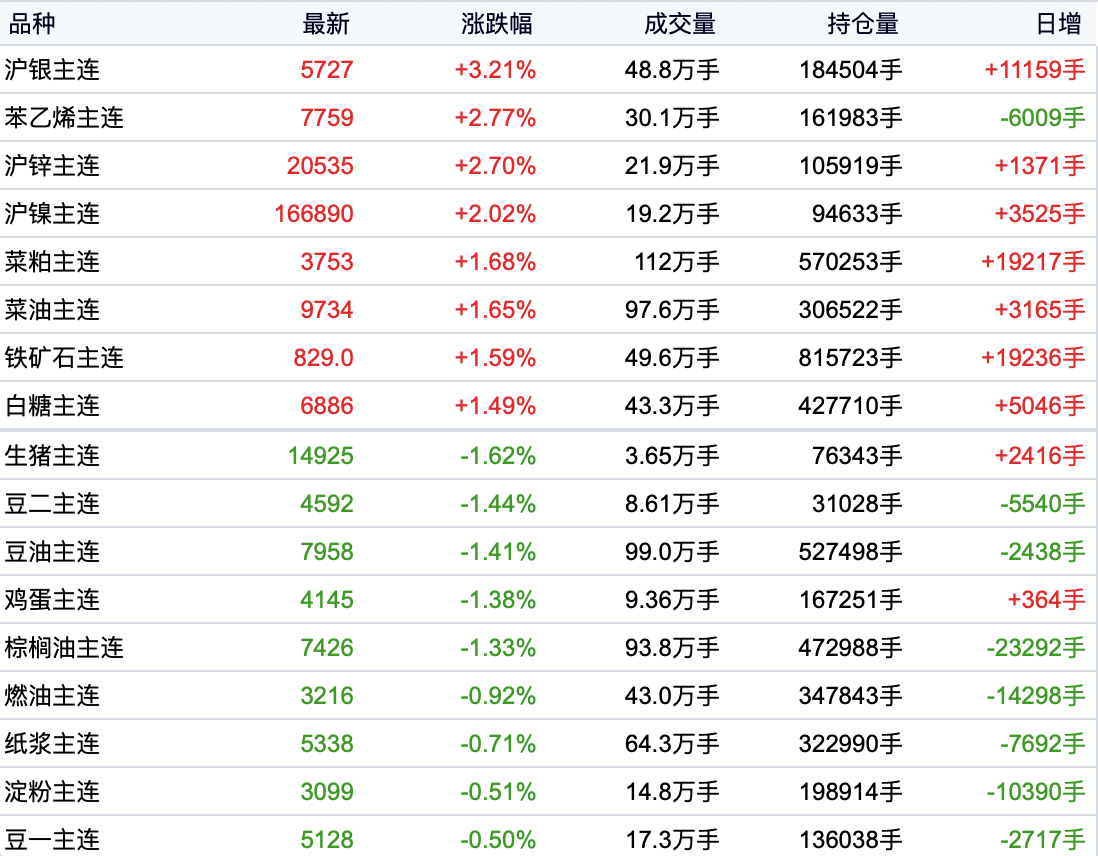Image resolution: width=1098 pixels, height=856 pixels.
Task: Open the 豆油主连 contract
Action: [53, 552]
